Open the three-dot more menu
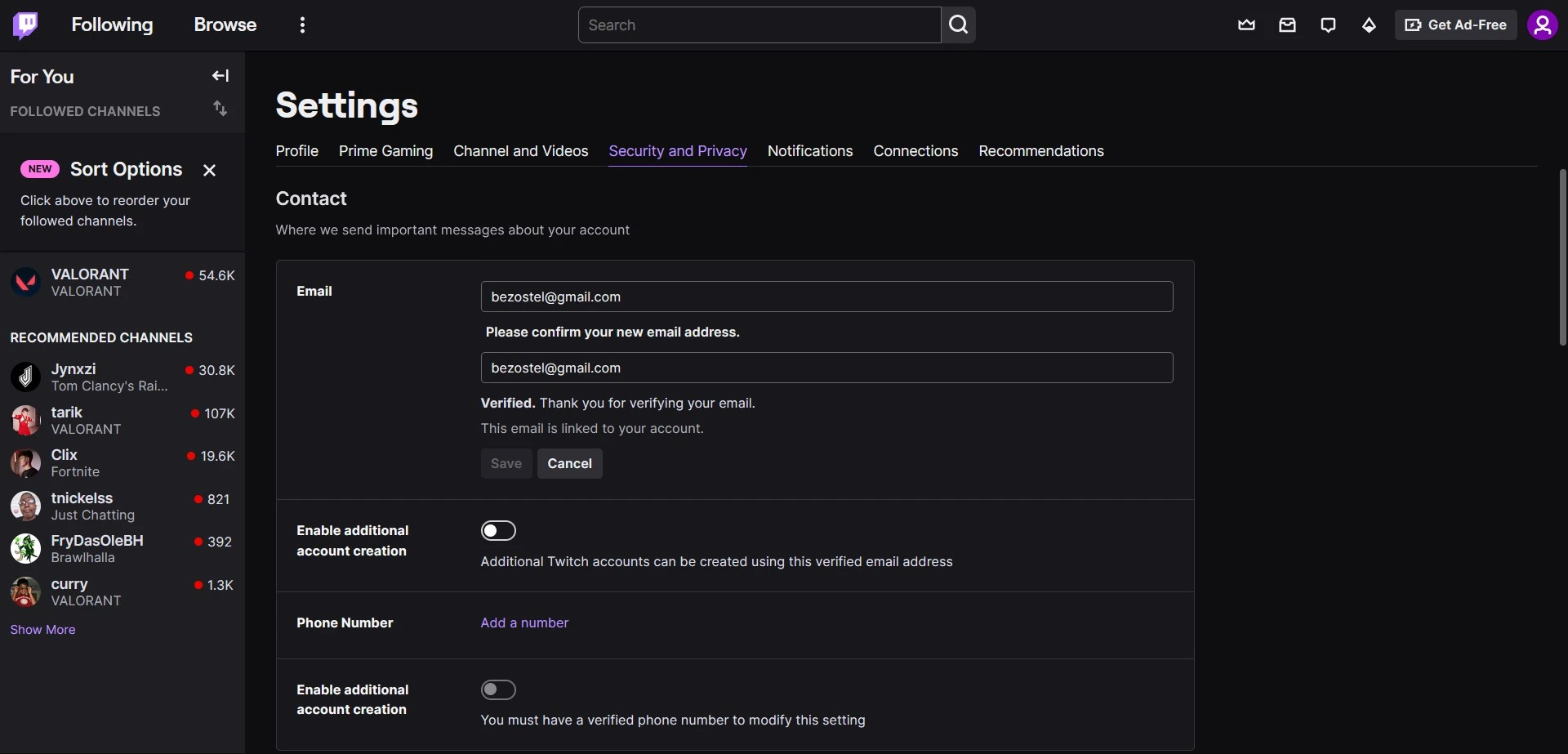This screenshot has height=754, width=1568. point(303,25)
